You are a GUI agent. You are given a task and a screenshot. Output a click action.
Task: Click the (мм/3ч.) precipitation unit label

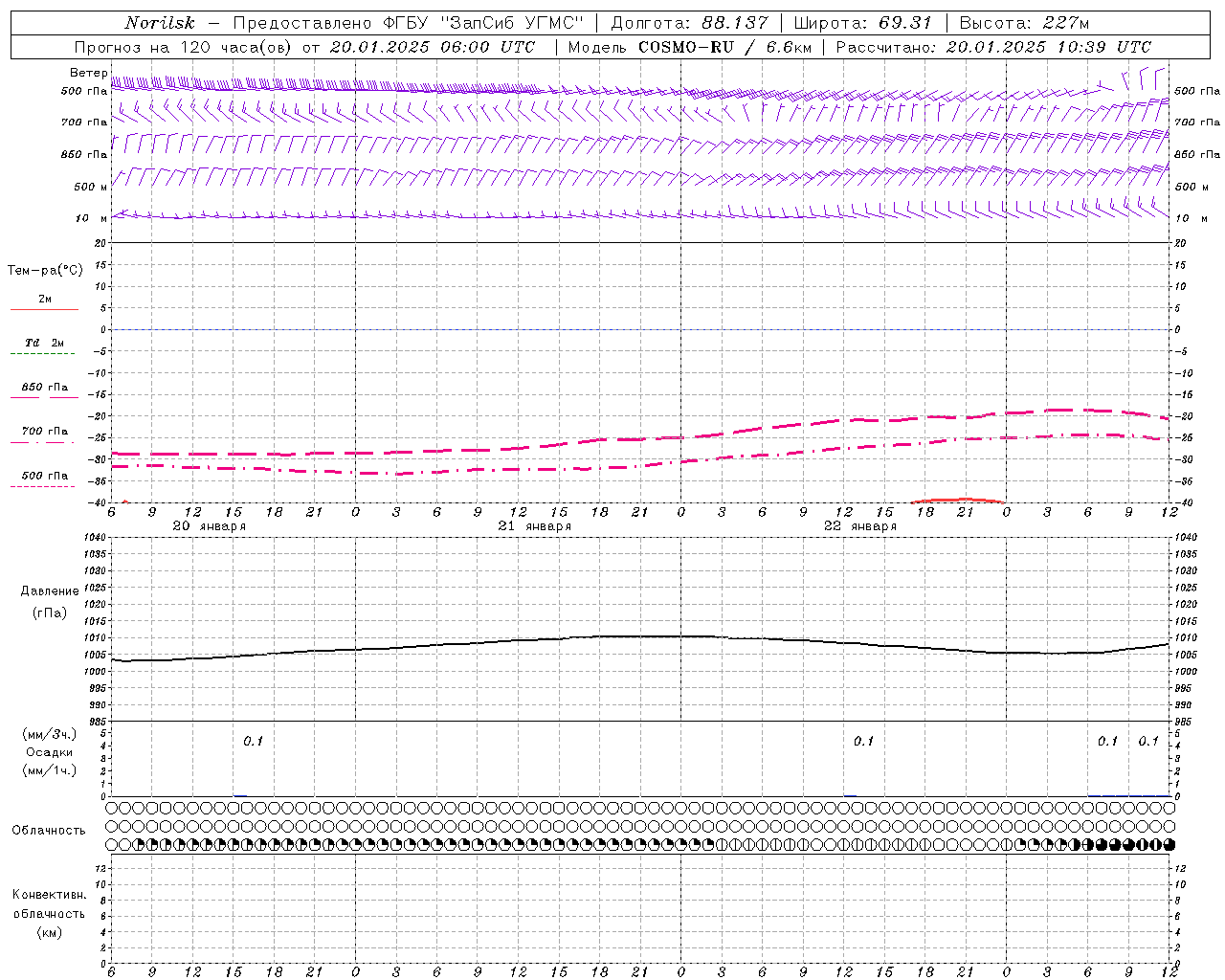pyautogui.click(x=49, y=734)
